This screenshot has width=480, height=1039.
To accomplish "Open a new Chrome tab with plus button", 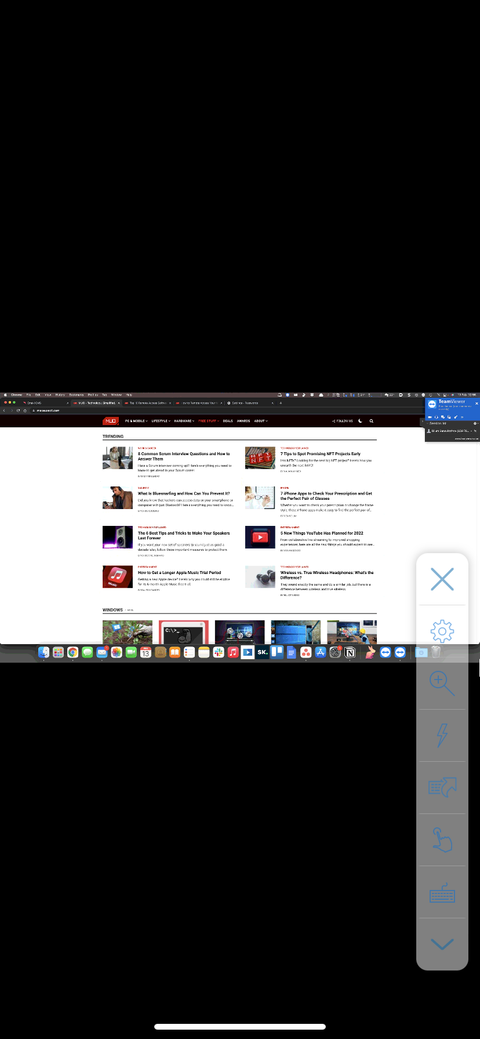I will (x=280, y=403).
